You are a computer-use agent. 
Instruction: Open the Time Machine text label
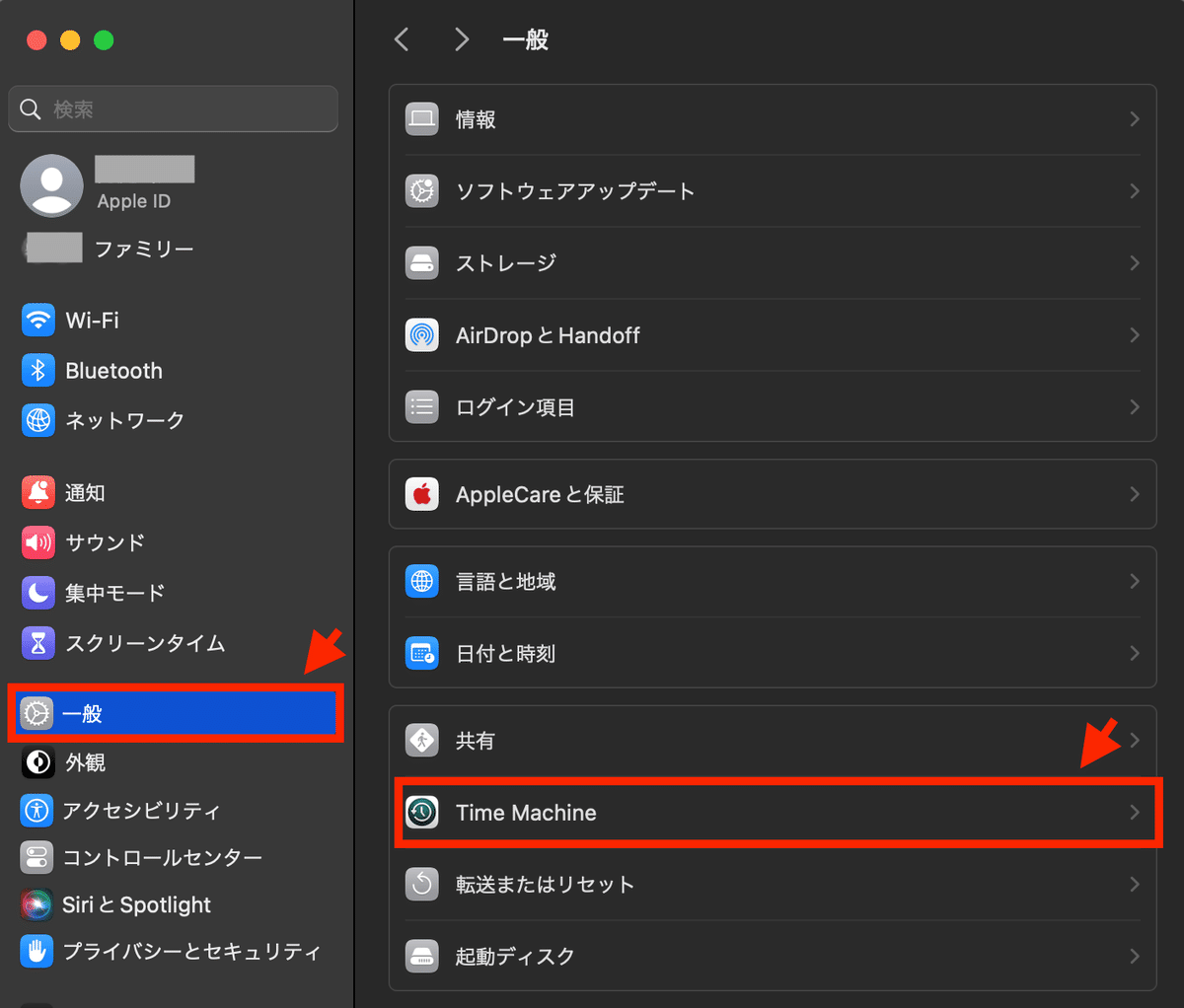526,813
